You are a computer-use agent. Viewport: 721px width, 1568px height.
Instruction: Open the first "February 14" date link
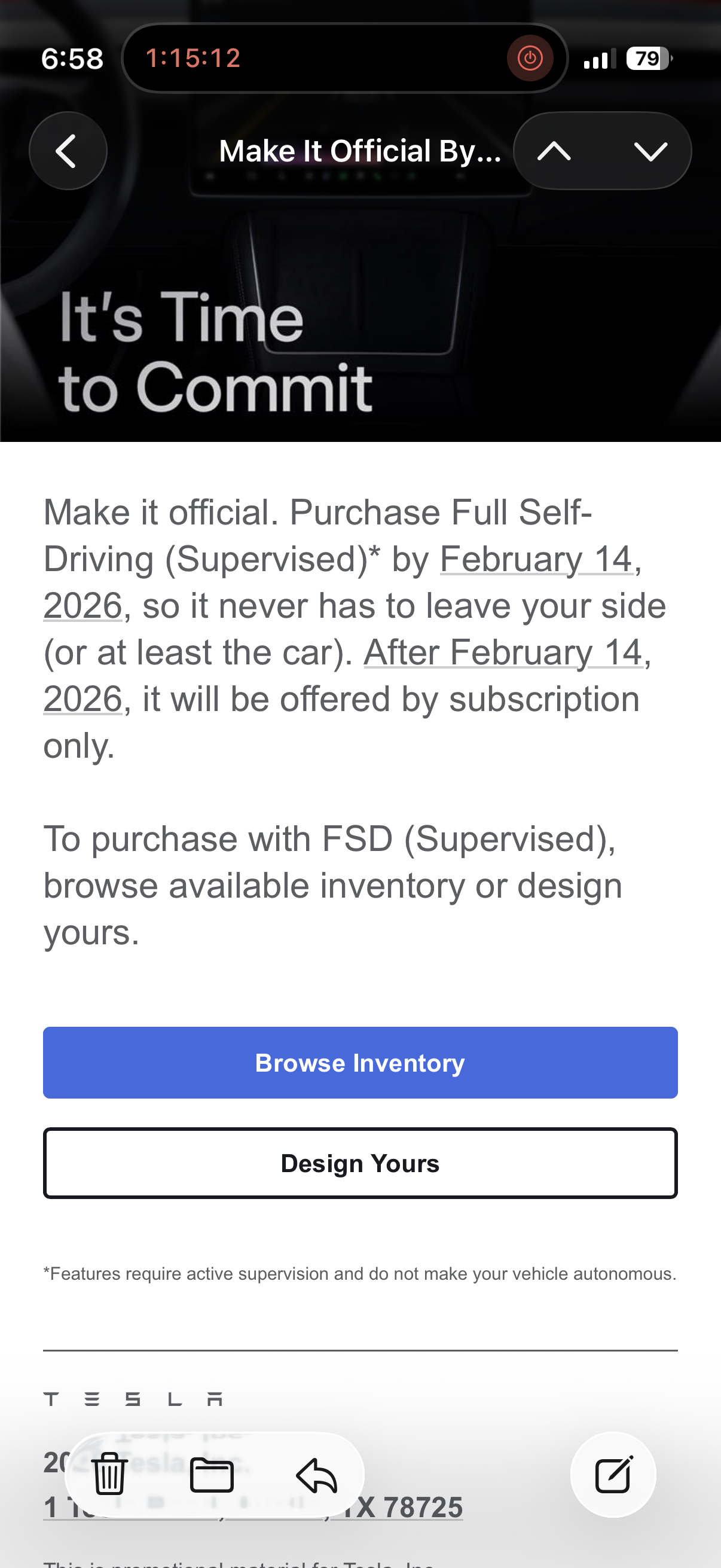536,559
